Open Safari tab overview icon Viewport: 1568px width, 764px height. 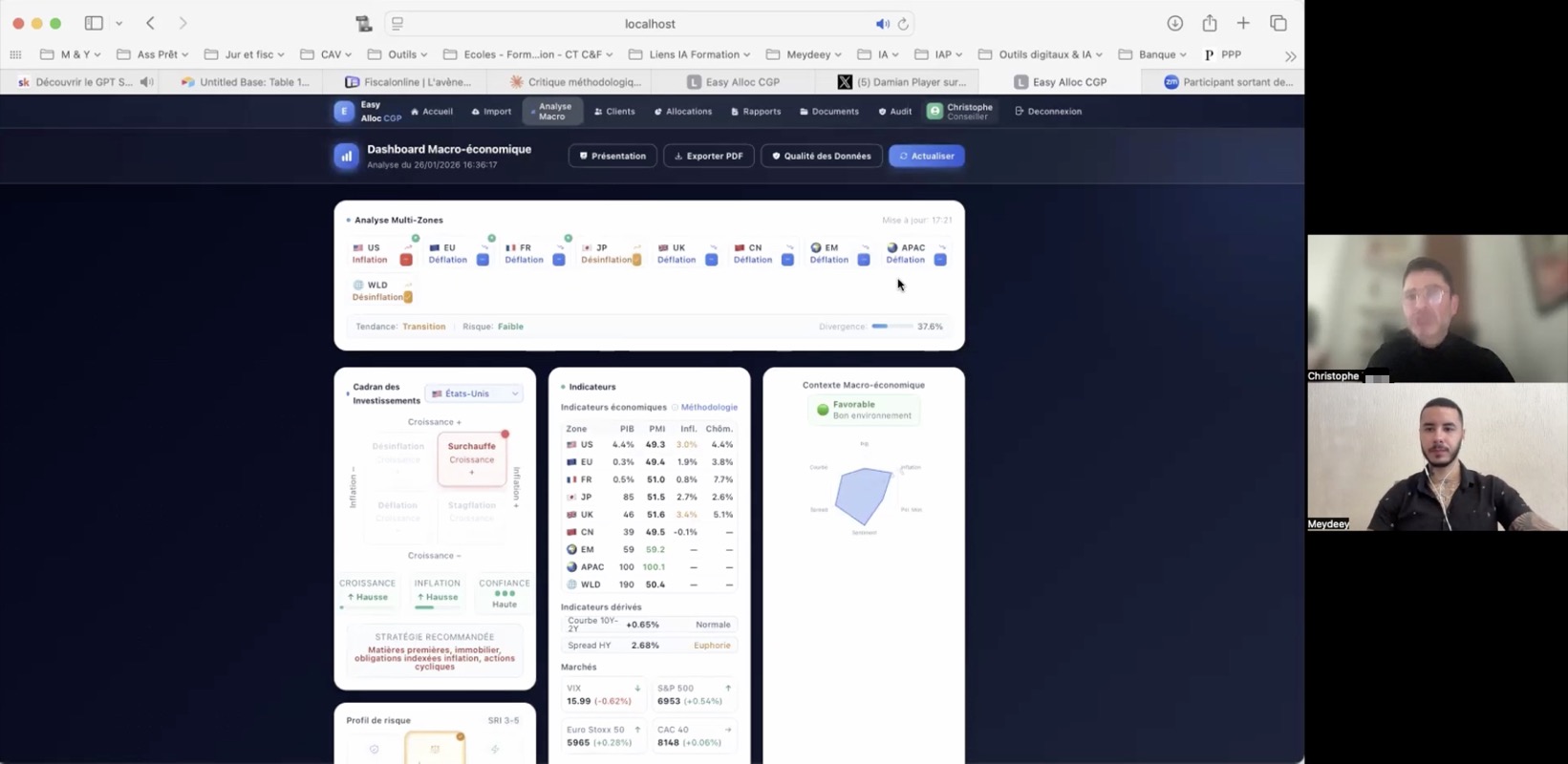[x=1278, y=23]
